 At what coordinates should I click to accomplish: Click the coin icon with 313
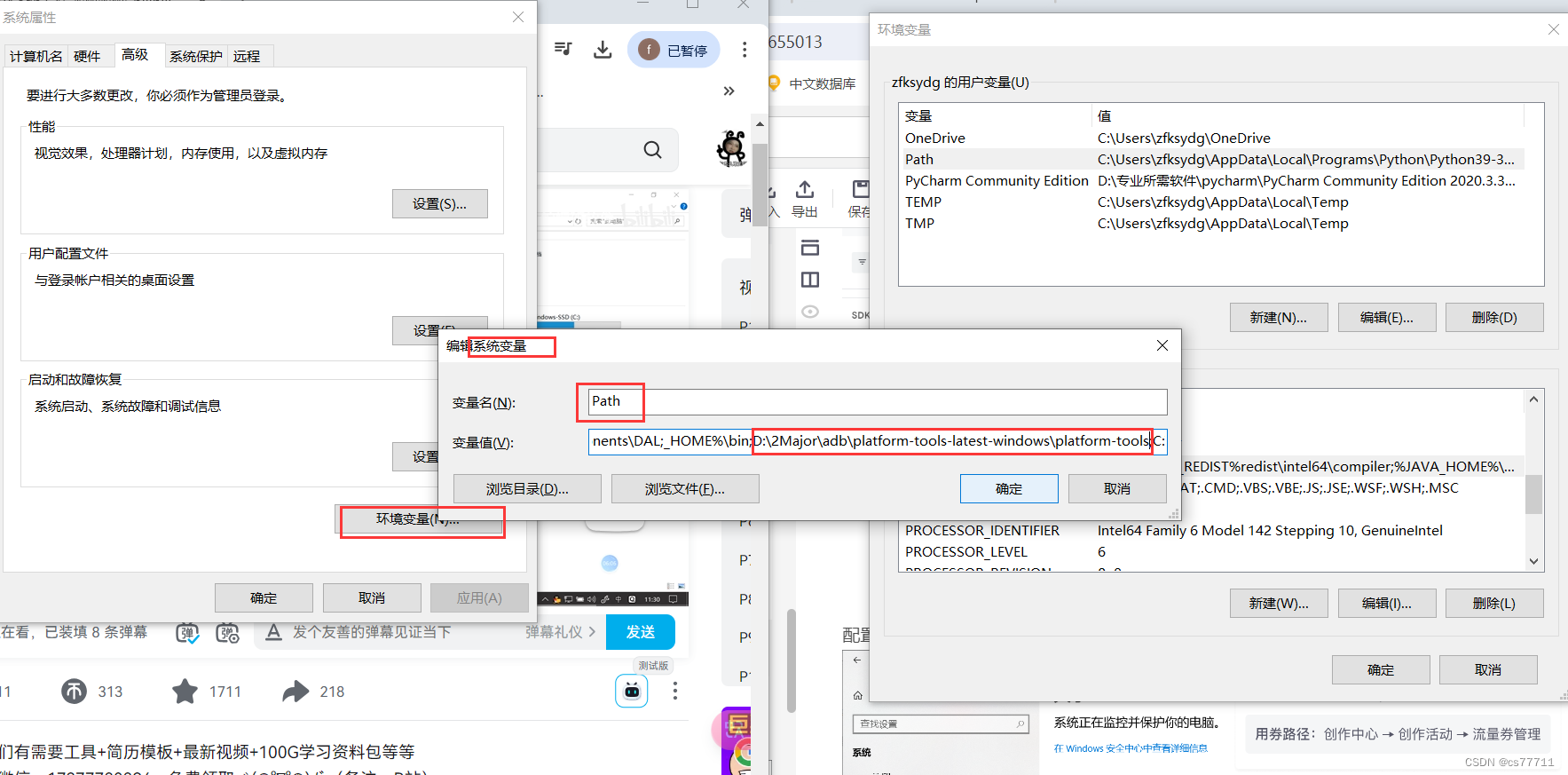click(x=75, y=692)
